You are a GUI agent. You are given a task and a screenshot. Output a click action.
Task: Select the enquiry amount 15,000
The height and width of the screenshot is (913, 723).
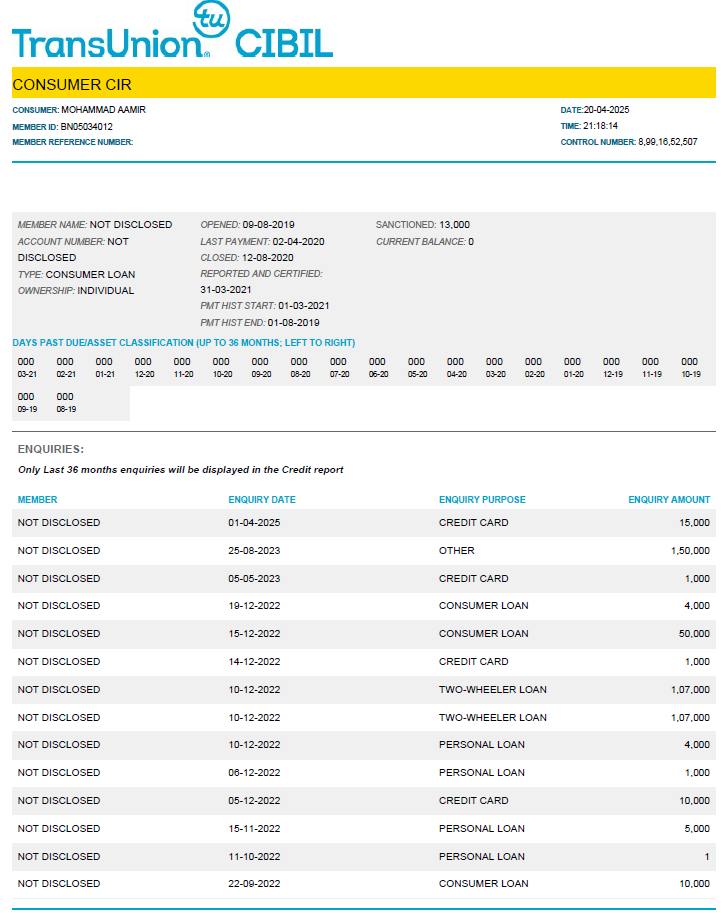coord(694,523)
